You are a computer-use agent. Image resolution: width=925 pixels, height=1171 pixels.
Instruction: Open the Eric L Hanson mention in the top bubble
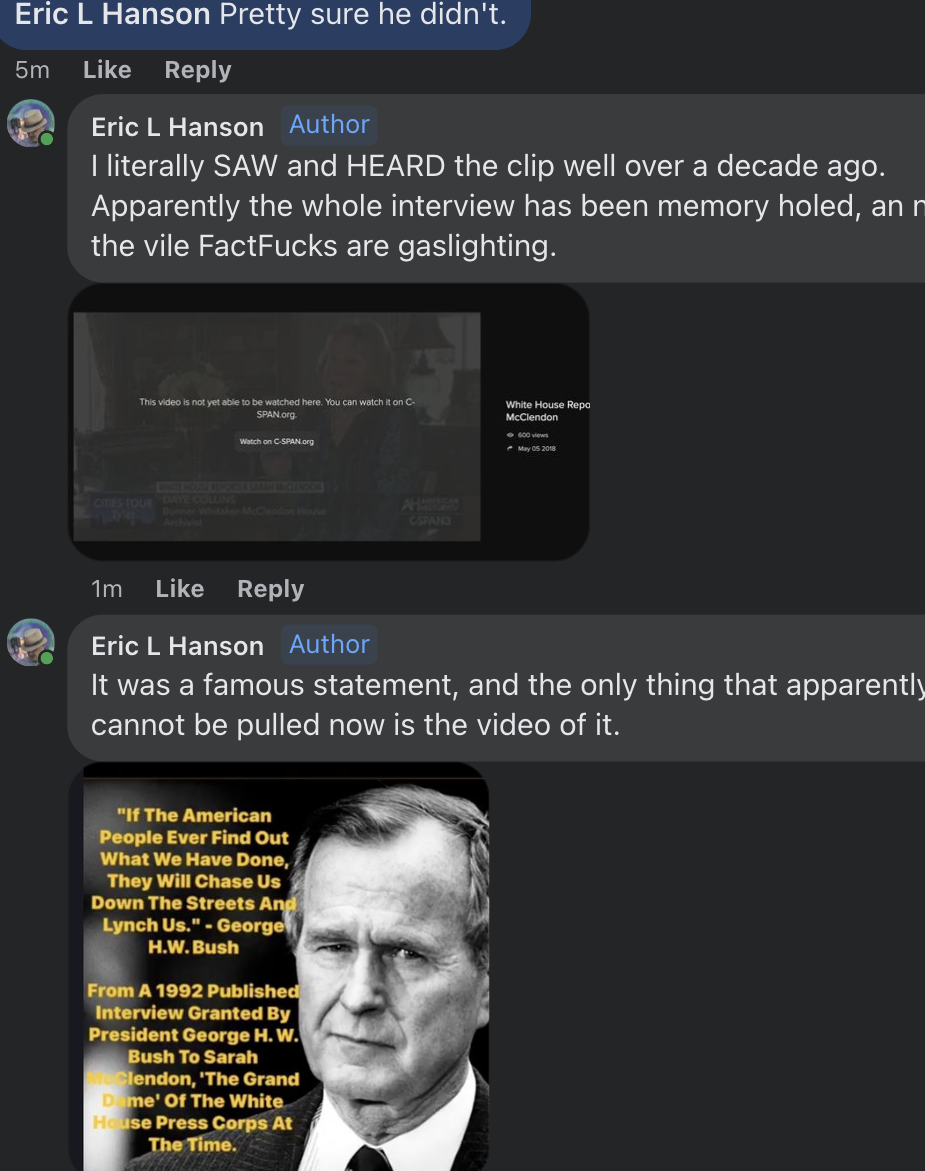(x=112, y=15)
